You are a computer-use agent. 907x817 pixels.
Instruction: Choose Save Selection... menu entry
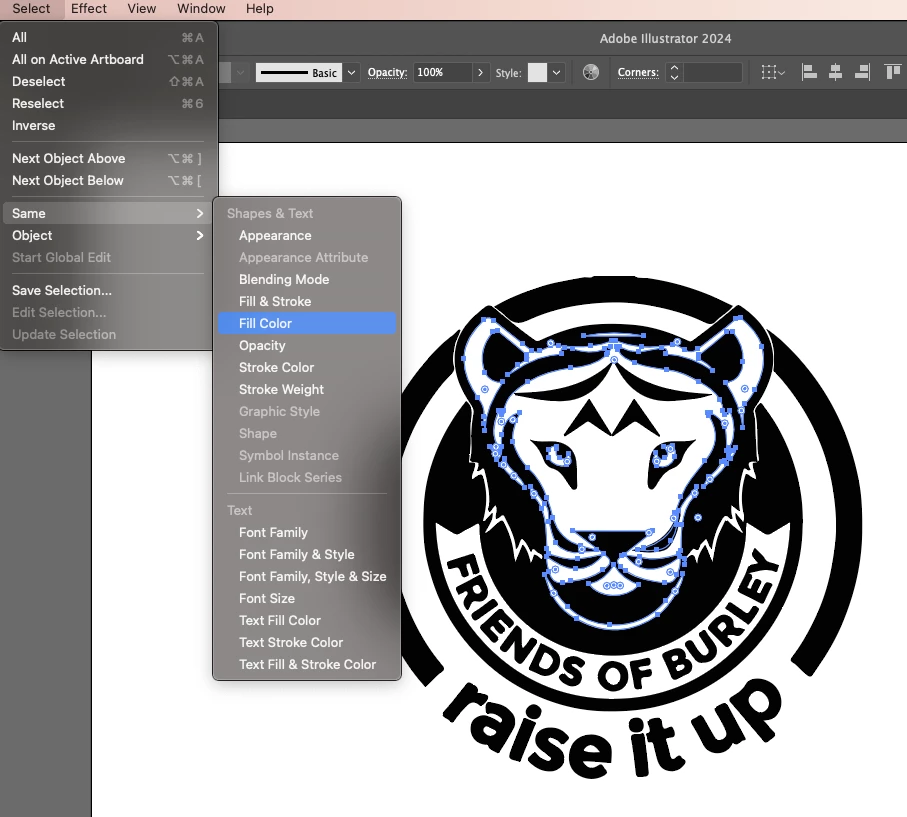(108, 290)
